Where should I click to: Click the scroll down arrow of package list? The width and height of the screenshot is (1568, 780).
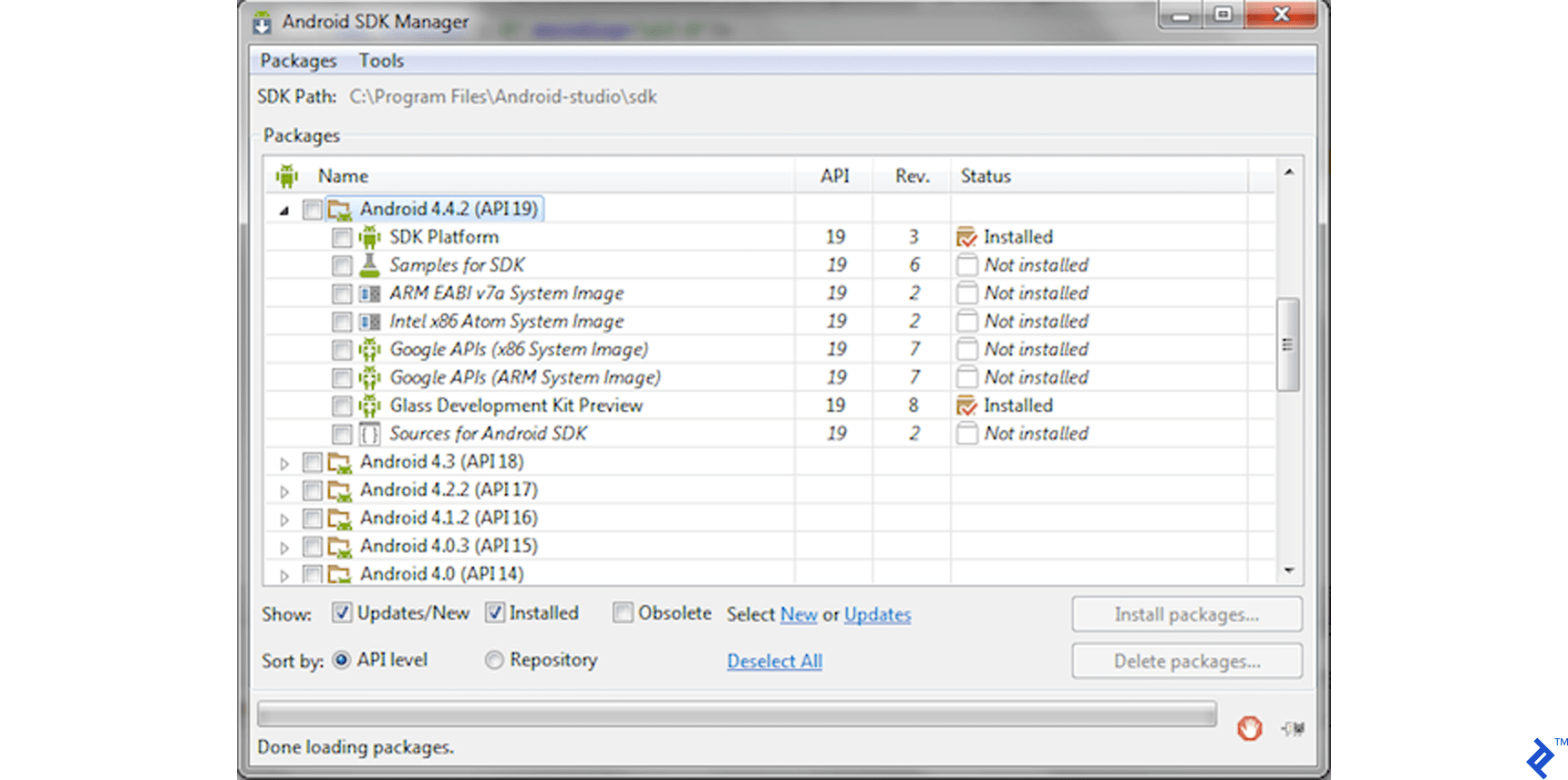1289,570
